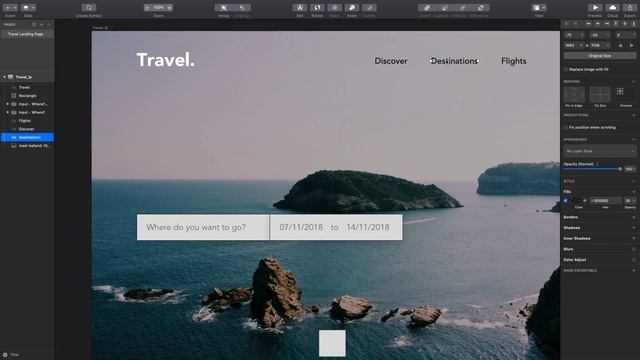Viewport: 640px width, 360px height.
Task: Click the align bottom icon in the inspector
Action: click(x=633, y=24)
